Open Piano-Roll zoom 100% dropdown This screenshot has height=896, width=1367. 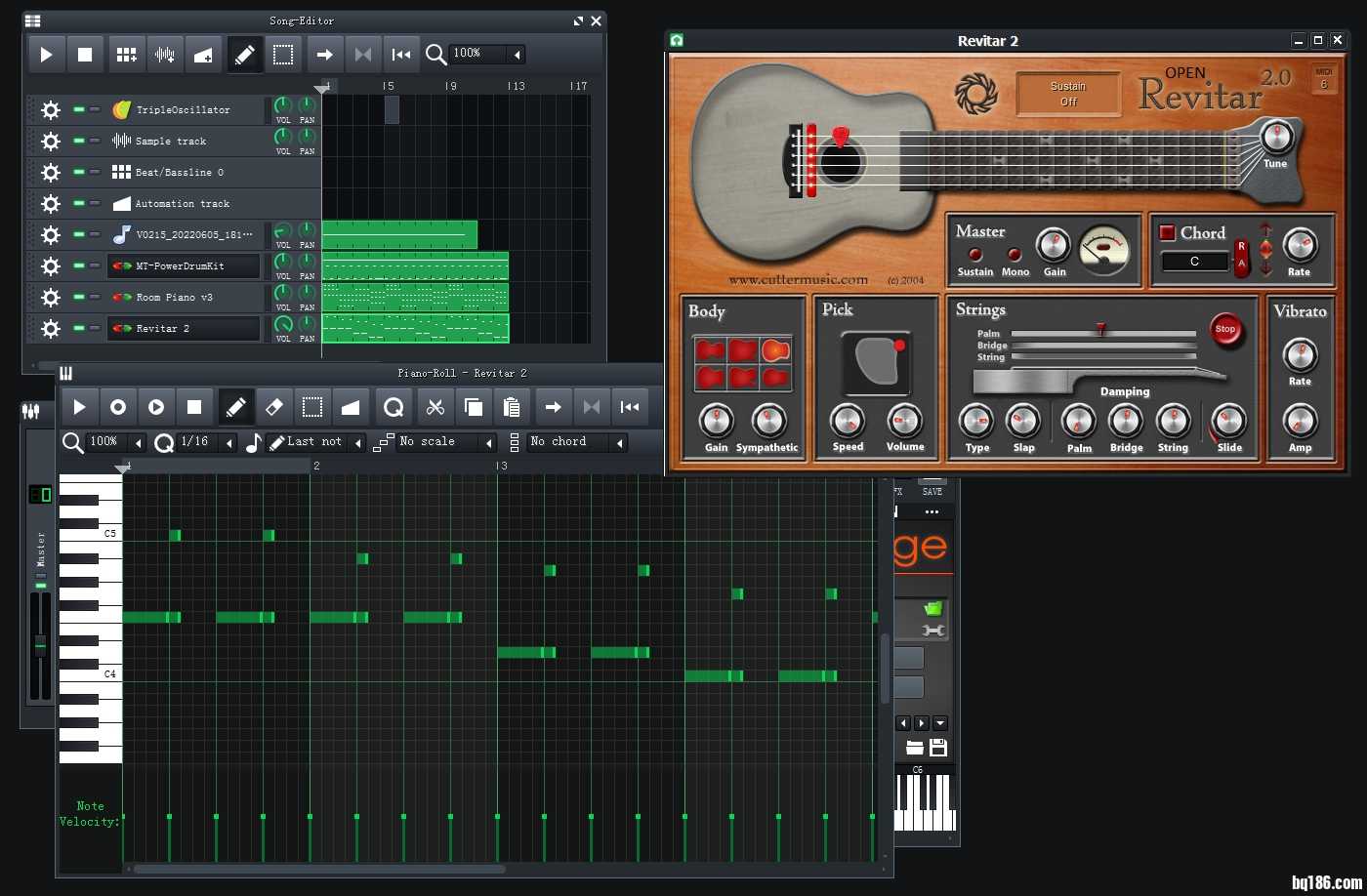139,443
